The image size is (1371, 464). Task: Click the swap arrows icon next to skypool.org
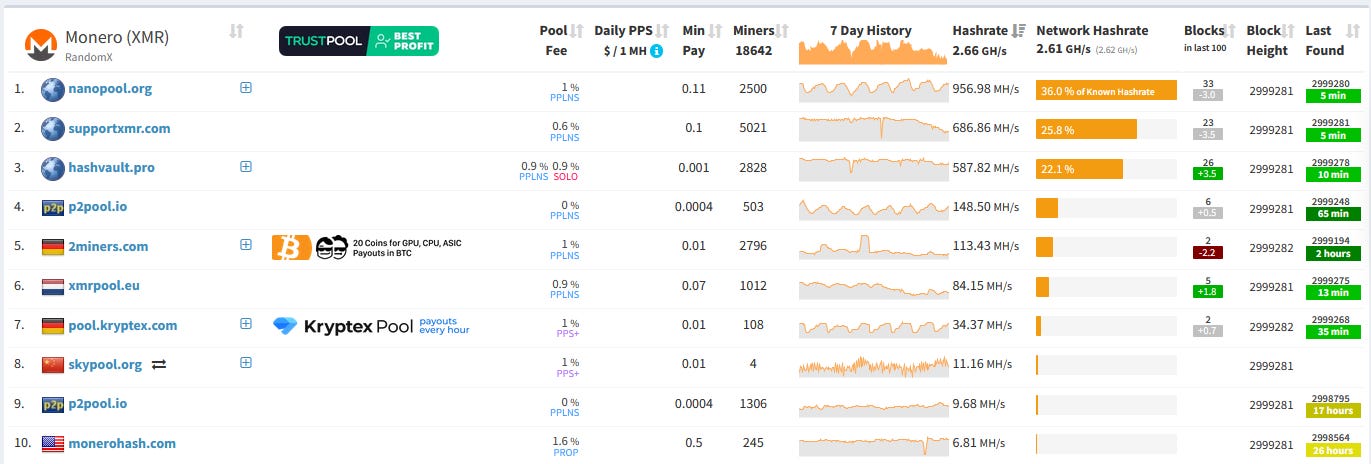coord(158,365)
